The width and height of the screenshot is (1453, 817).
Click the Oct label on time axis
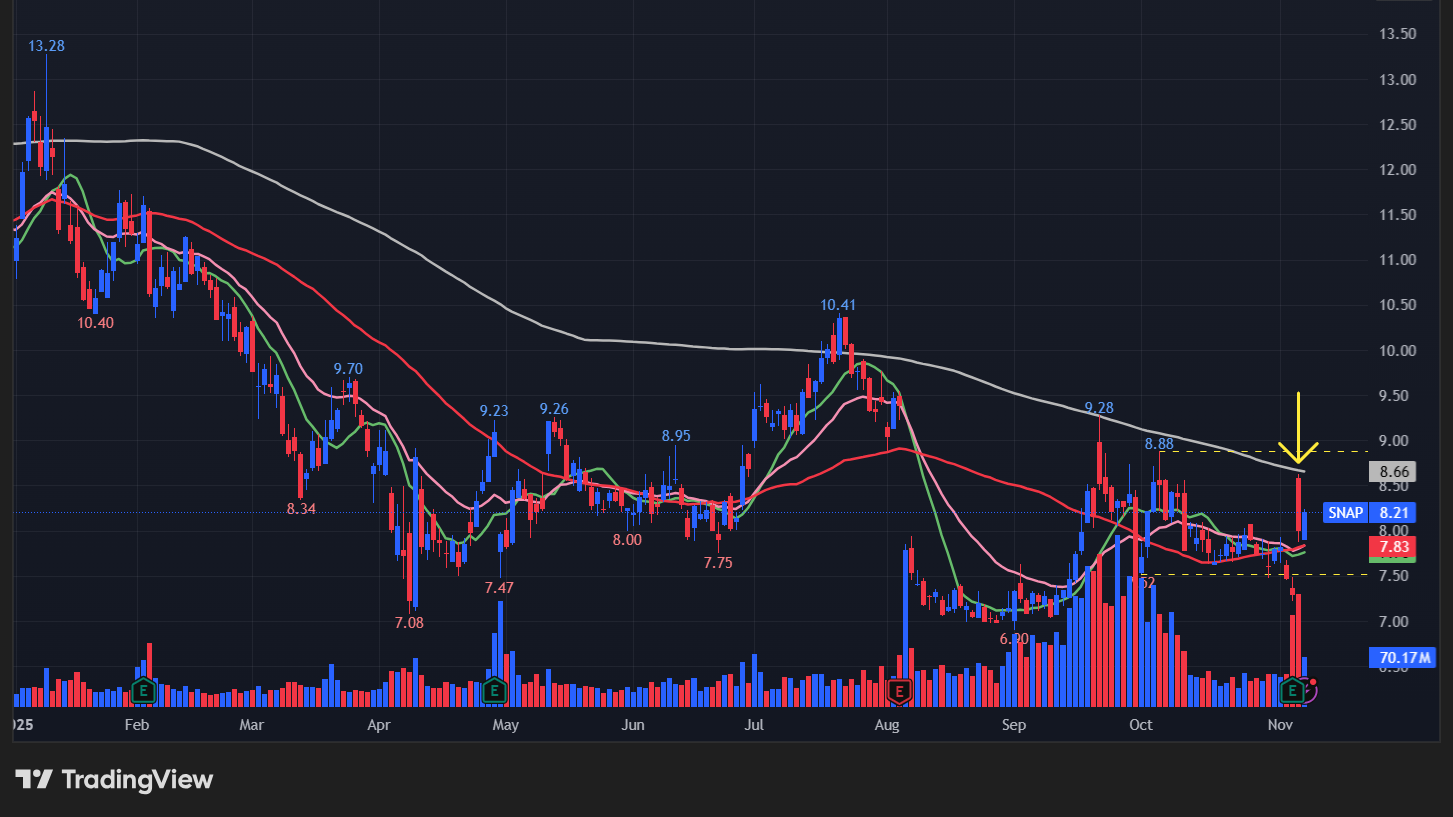(x=1140, y=724)
